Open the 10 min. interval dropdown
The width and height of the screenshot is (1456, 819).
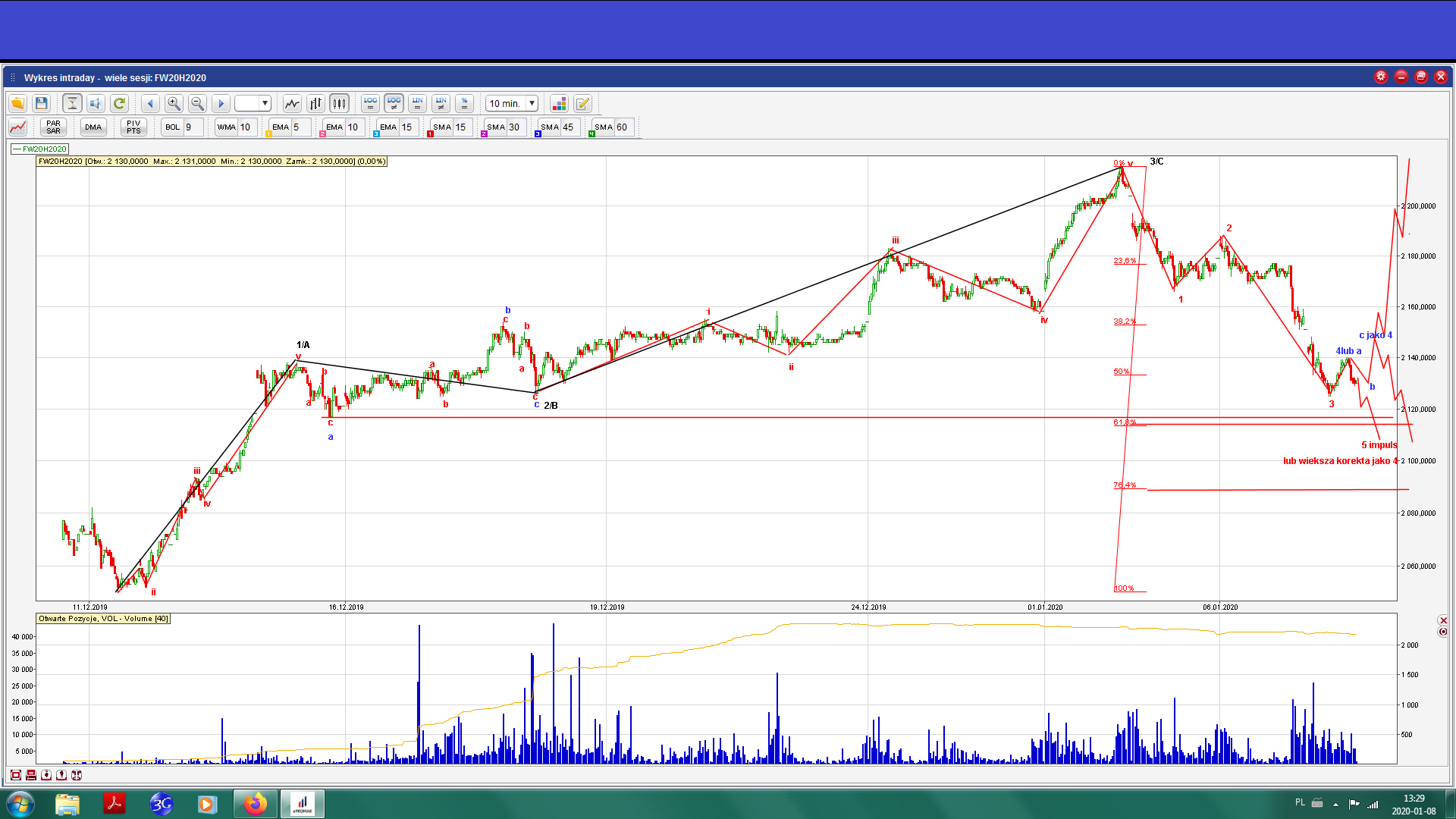click(x=532, y=103)
